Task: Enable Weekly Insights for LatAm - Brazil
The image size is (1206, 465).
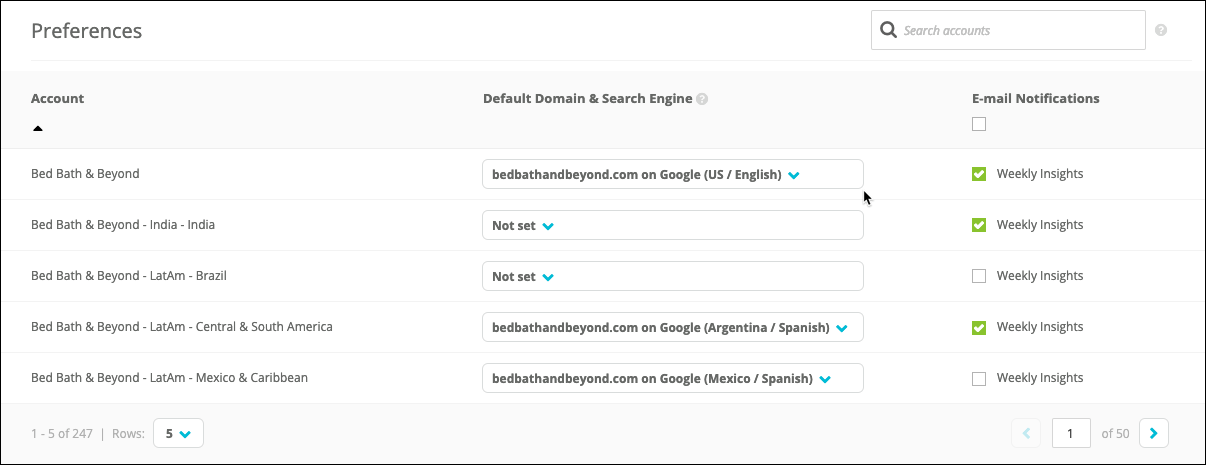Action: click(x=979, y=276)
